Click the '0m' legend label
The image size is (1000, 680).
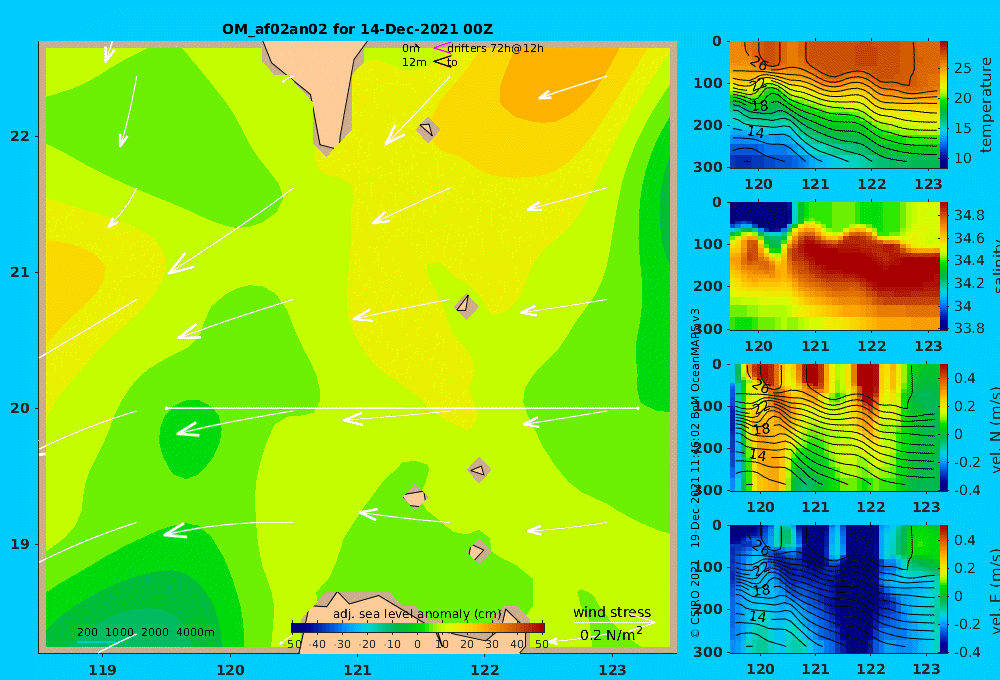[x=411, y=48]
